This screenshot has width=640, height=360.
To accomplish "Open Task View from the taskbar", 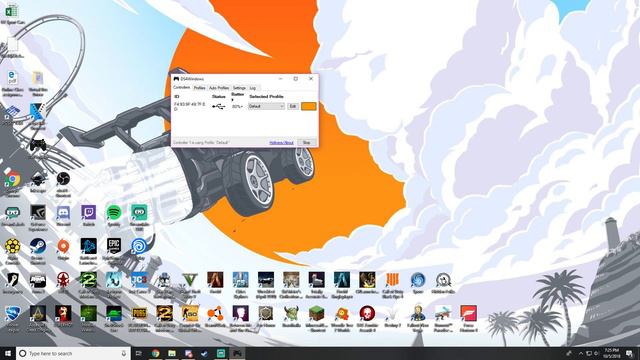I will (138, 353).
